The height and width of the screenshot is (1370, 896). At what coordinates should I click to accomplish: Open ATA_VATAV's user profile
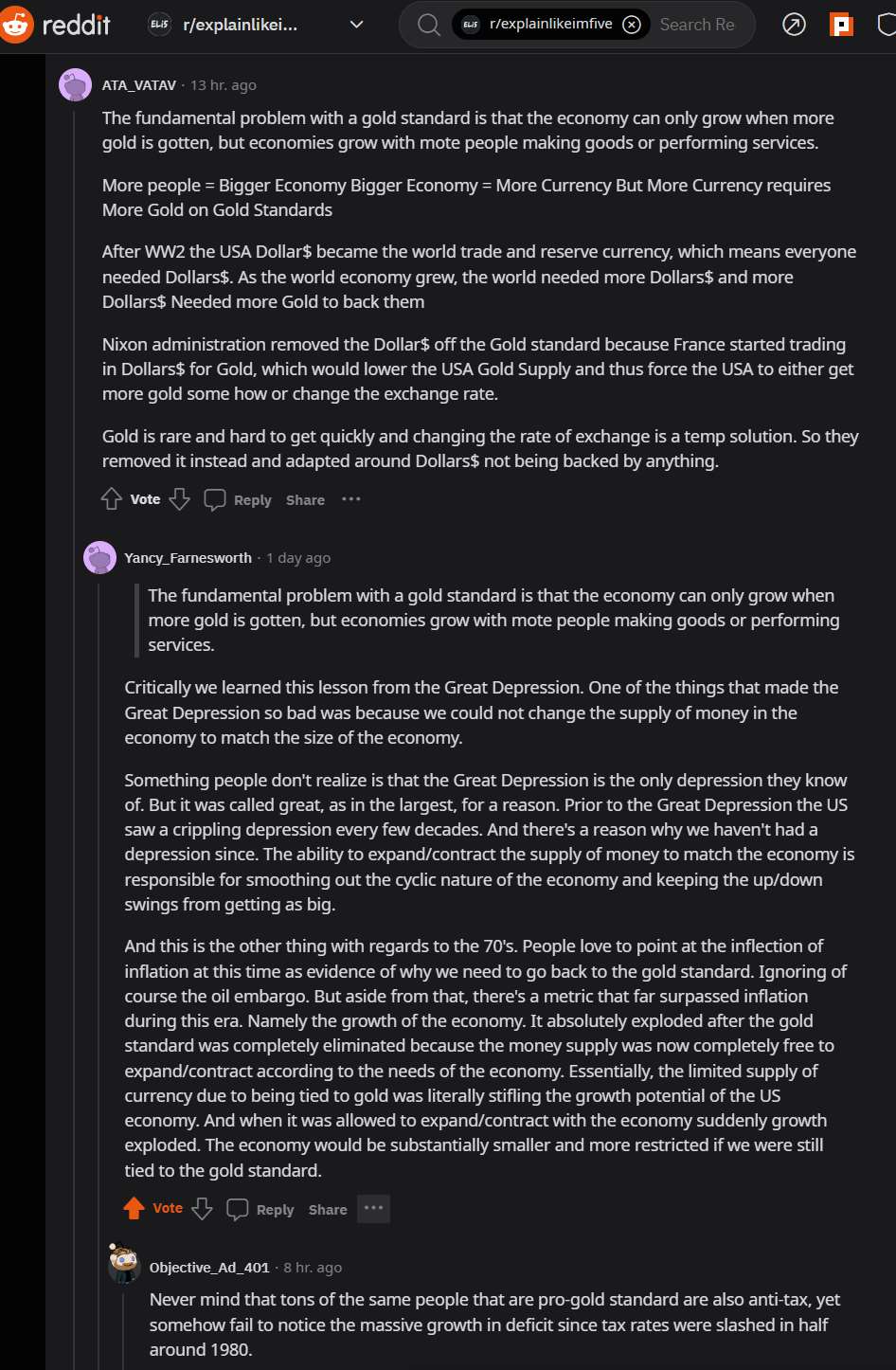pyautogui.click(x=139, y=85)
